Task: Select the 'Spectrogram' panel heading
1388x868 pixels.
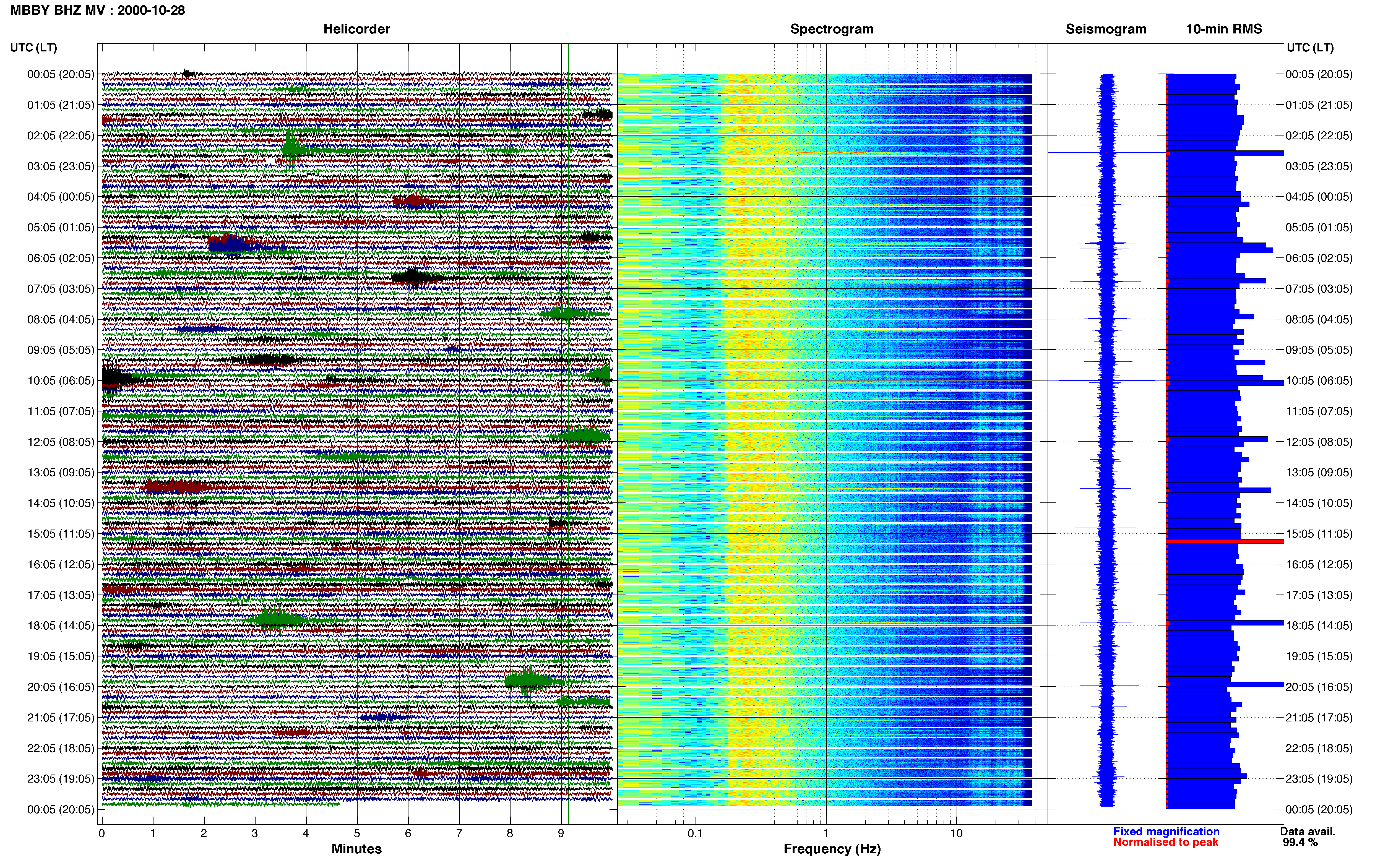Action: pyautogui.click(x=832, y=29)
